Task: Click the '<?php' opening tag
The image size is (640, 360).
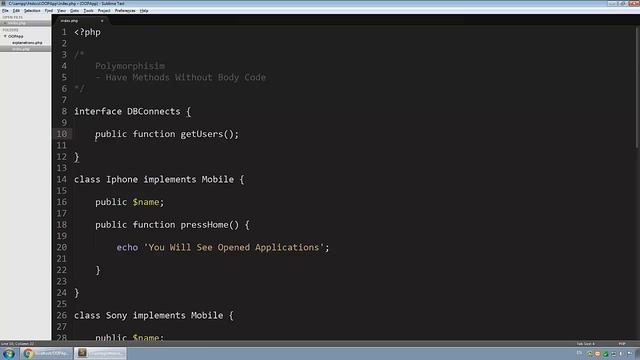Action: (x=87, y=32)
